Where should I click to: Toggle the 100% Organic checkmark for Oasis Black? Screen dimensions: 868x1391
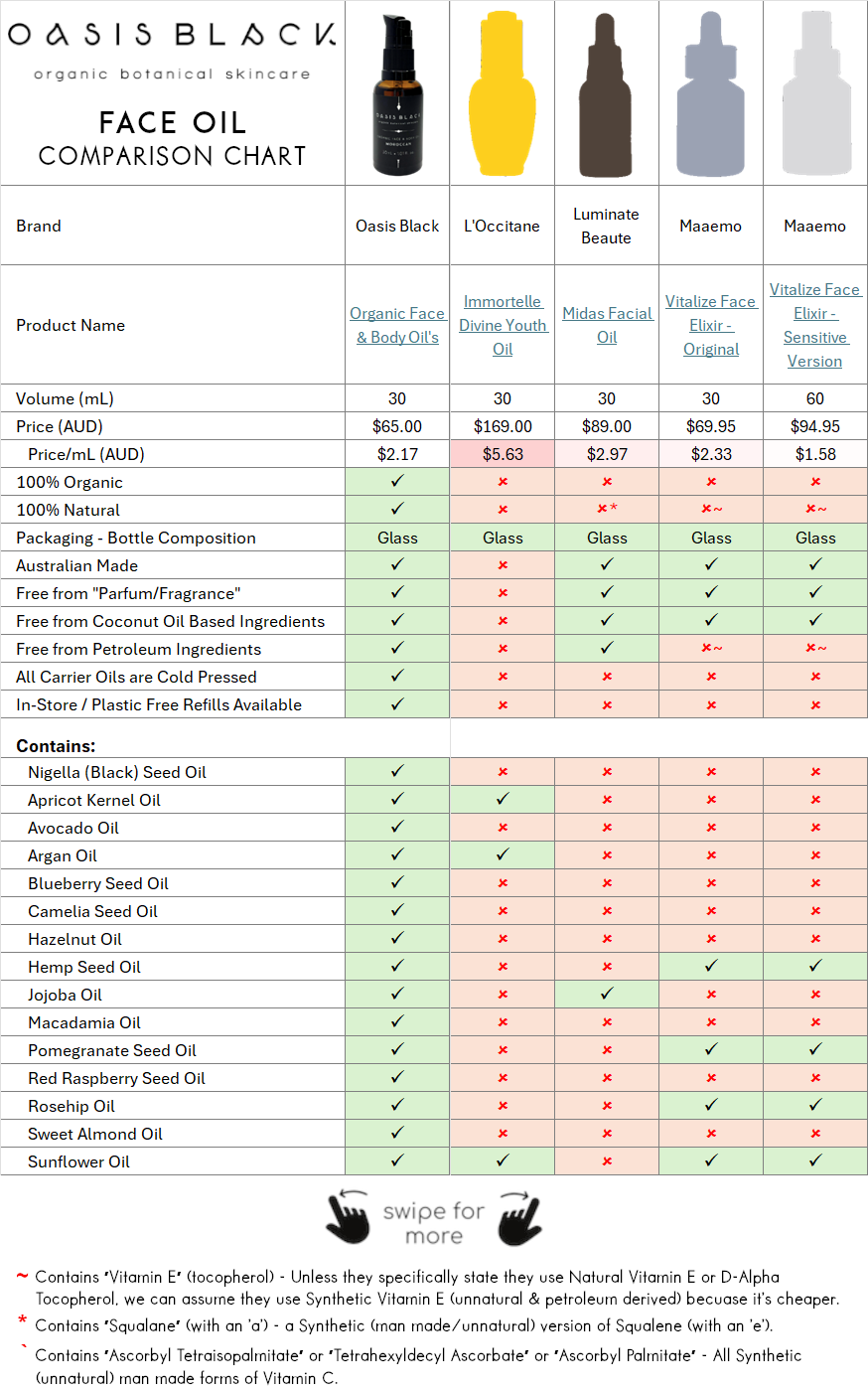396,480
